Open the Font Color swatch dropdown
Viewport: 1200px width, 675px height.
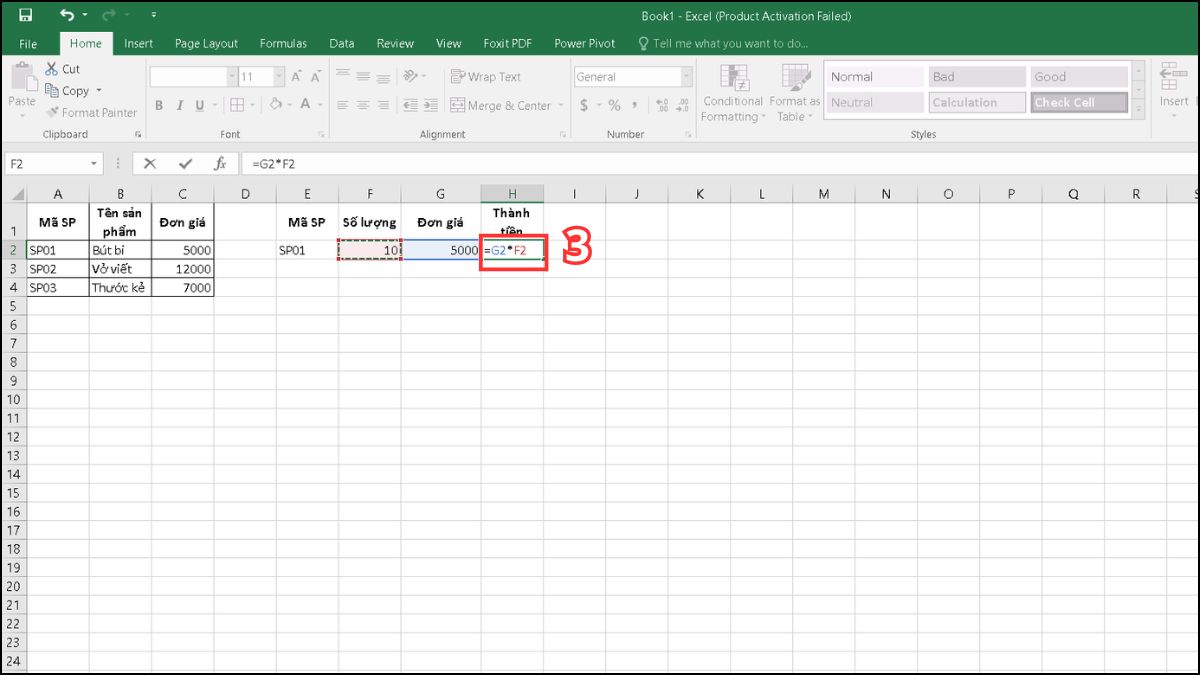319,105
